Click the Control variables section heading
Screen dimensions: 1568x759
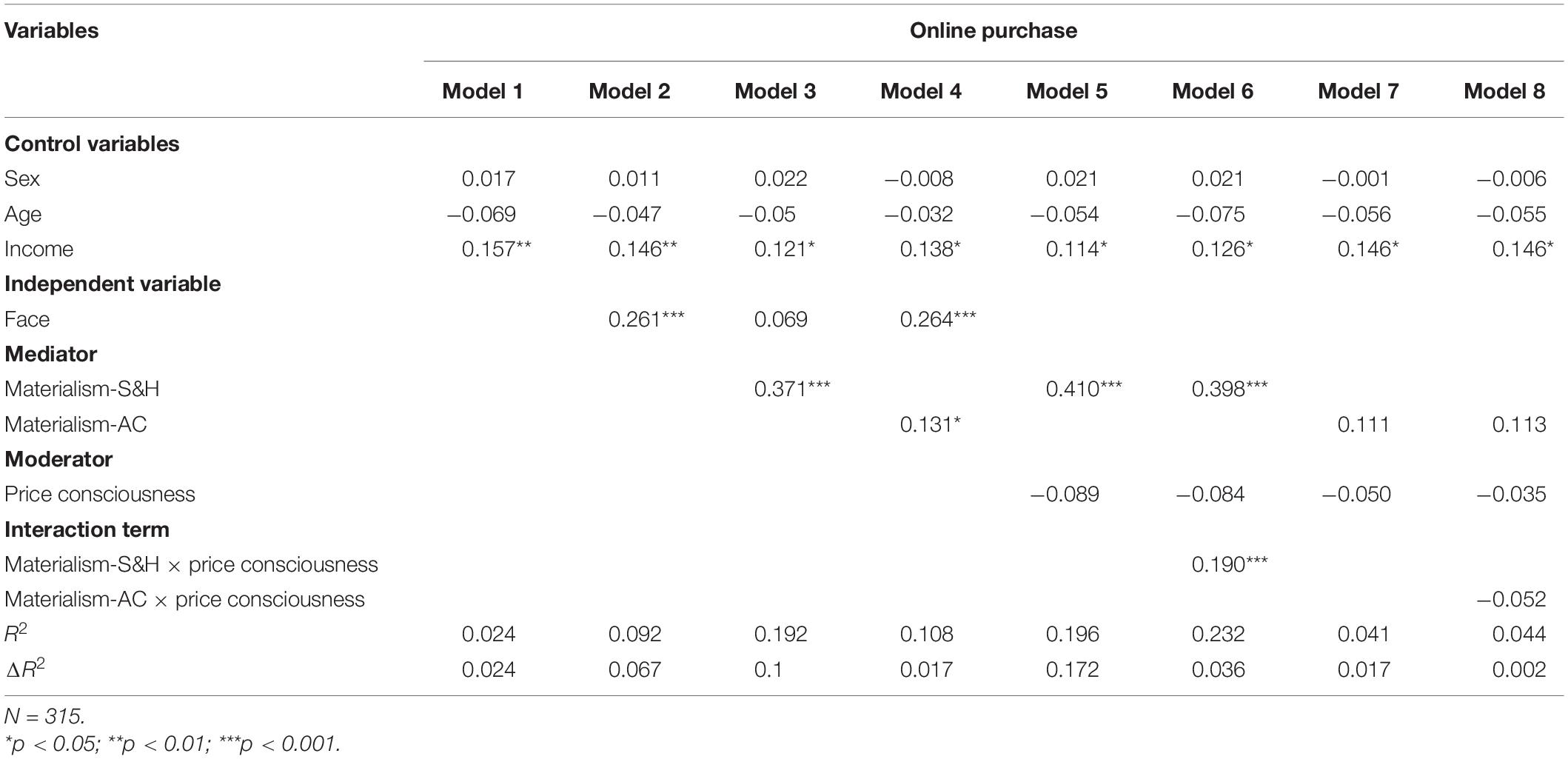[x=92, y=144]
